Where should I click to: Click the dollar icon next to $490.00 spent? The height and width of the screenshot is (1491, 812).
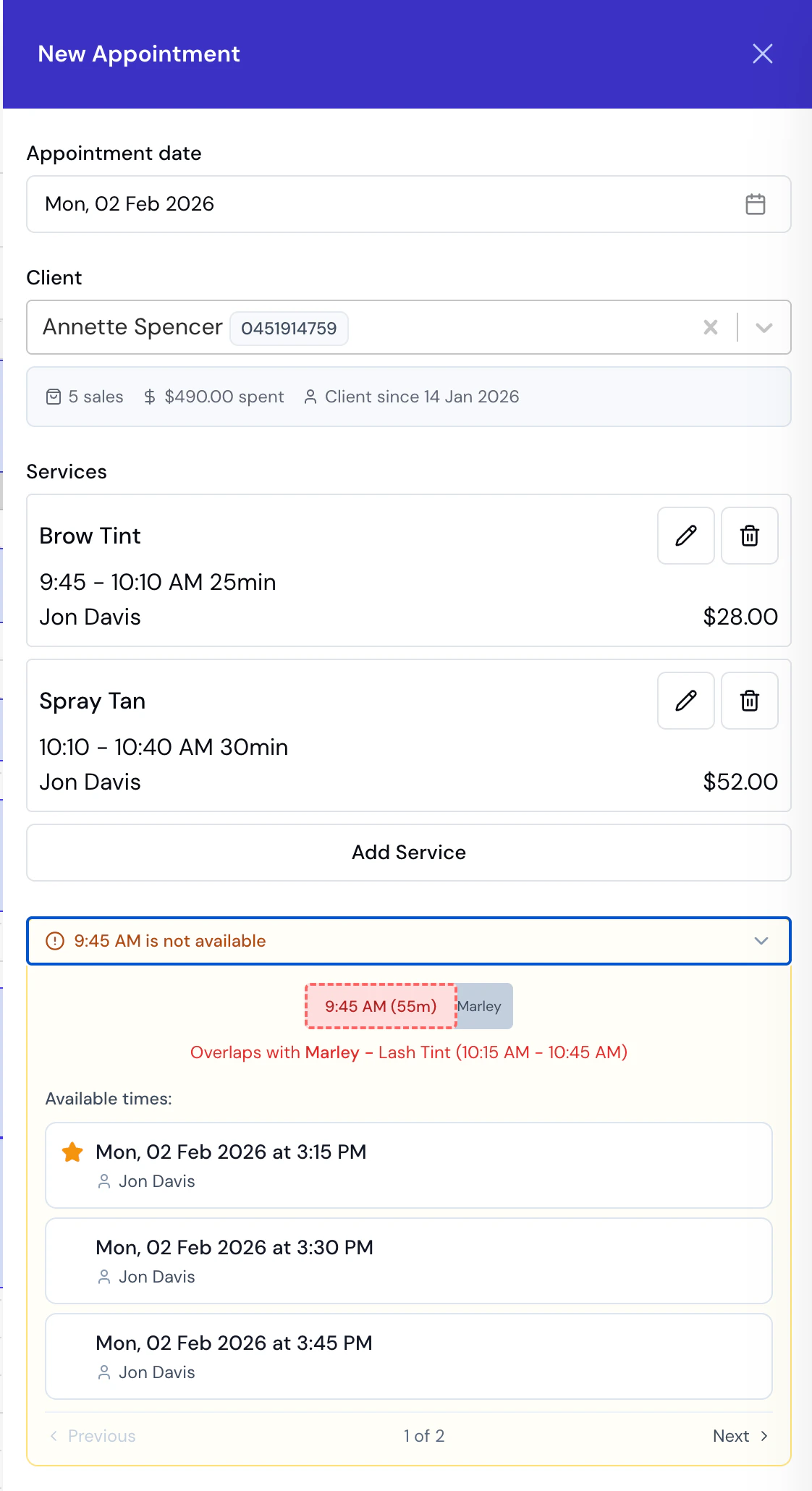pos(150,397)
